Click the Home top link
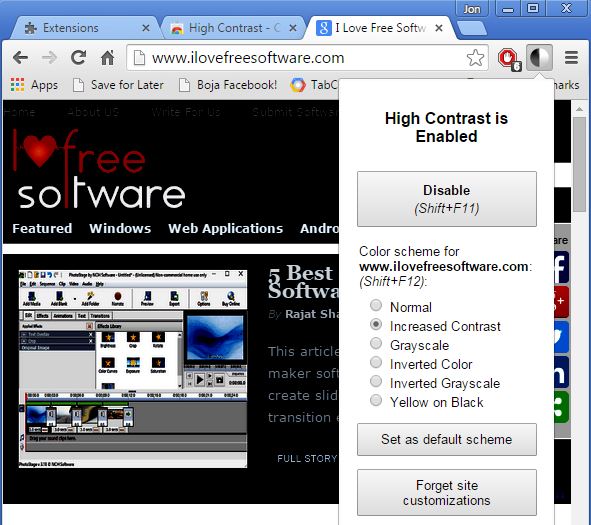591x525 pixels. (20, 112)
